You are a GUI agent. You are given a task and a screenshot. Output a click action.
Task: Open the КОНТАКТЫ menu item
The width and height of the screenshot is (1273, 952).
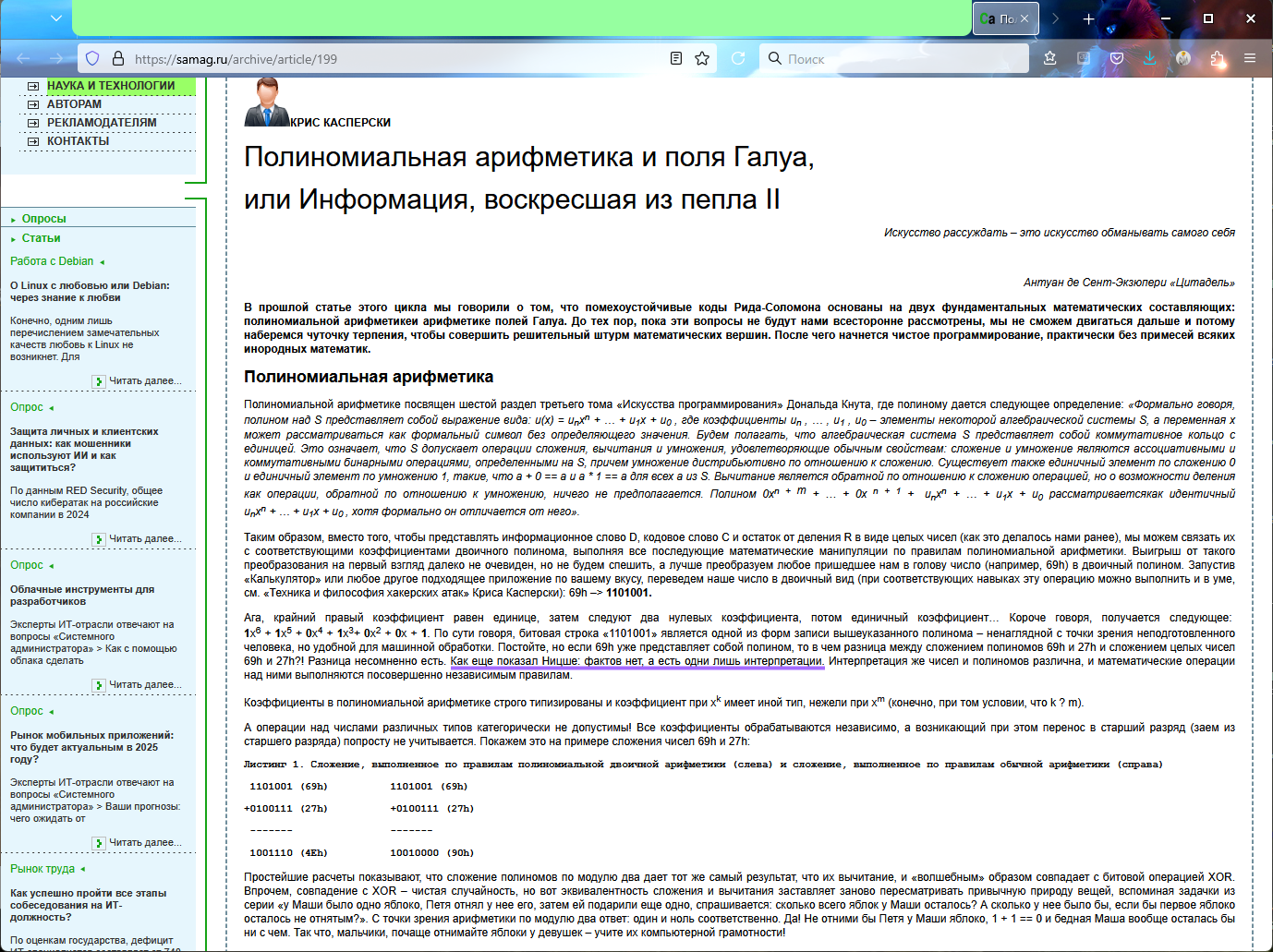pyautogui.click(x=78, y=141)
